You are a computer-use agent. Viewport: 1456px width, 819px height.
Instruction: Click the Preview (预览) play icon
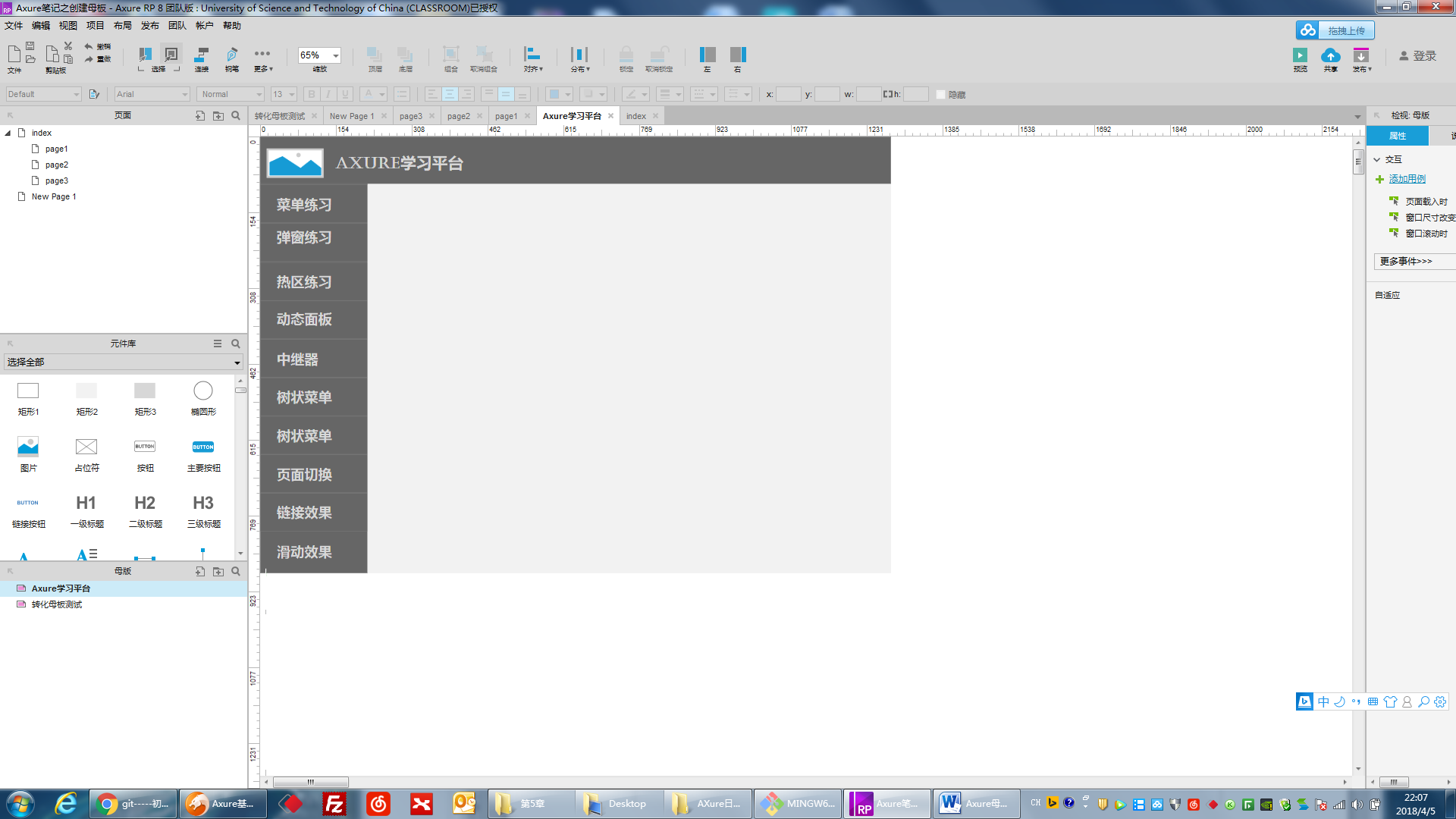pyautogui.click(x=1300, y=55)
